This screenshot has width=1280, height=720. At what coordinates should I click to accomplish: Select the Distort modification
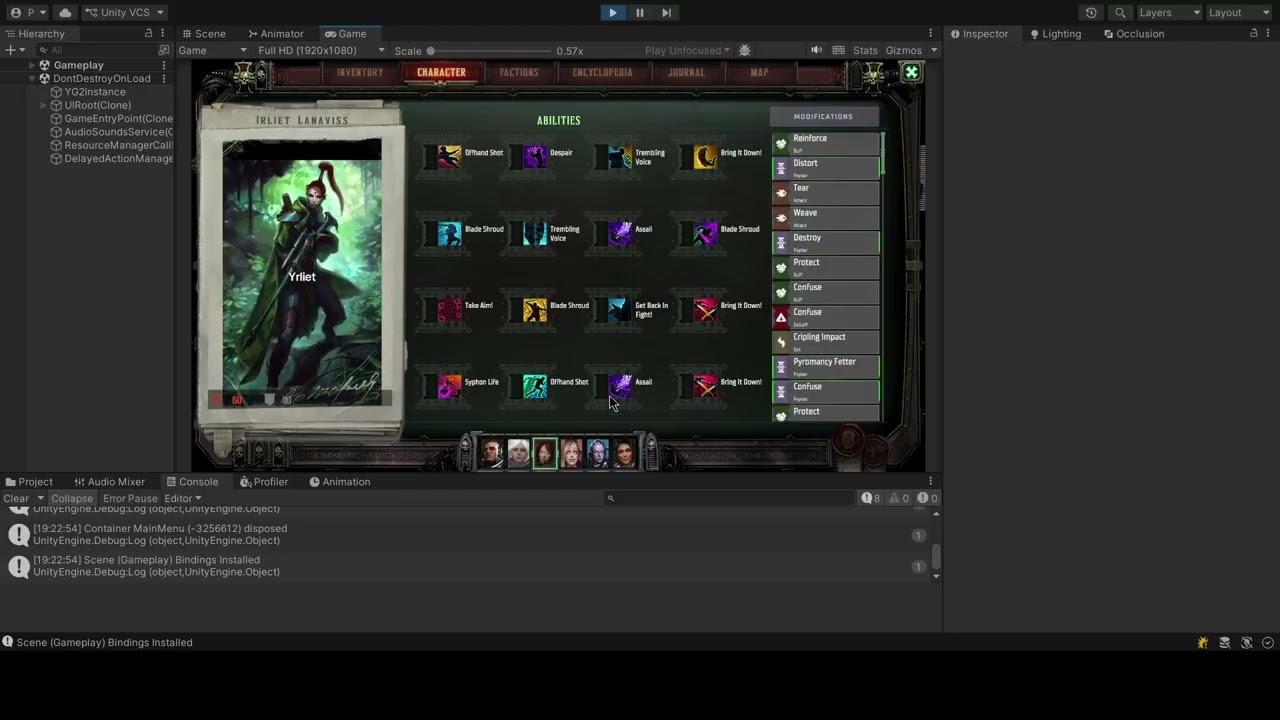(826, 168)
